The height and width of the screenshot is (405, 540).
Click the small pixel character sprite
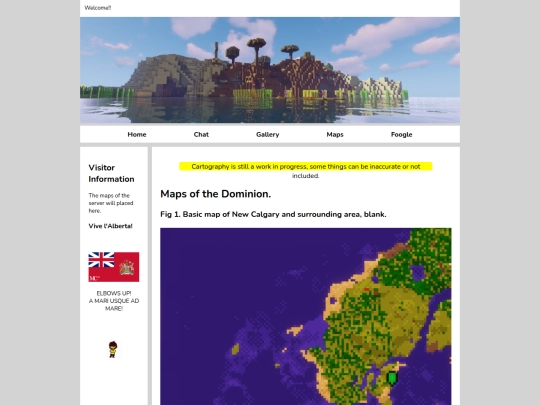click(x=113, y=349)
